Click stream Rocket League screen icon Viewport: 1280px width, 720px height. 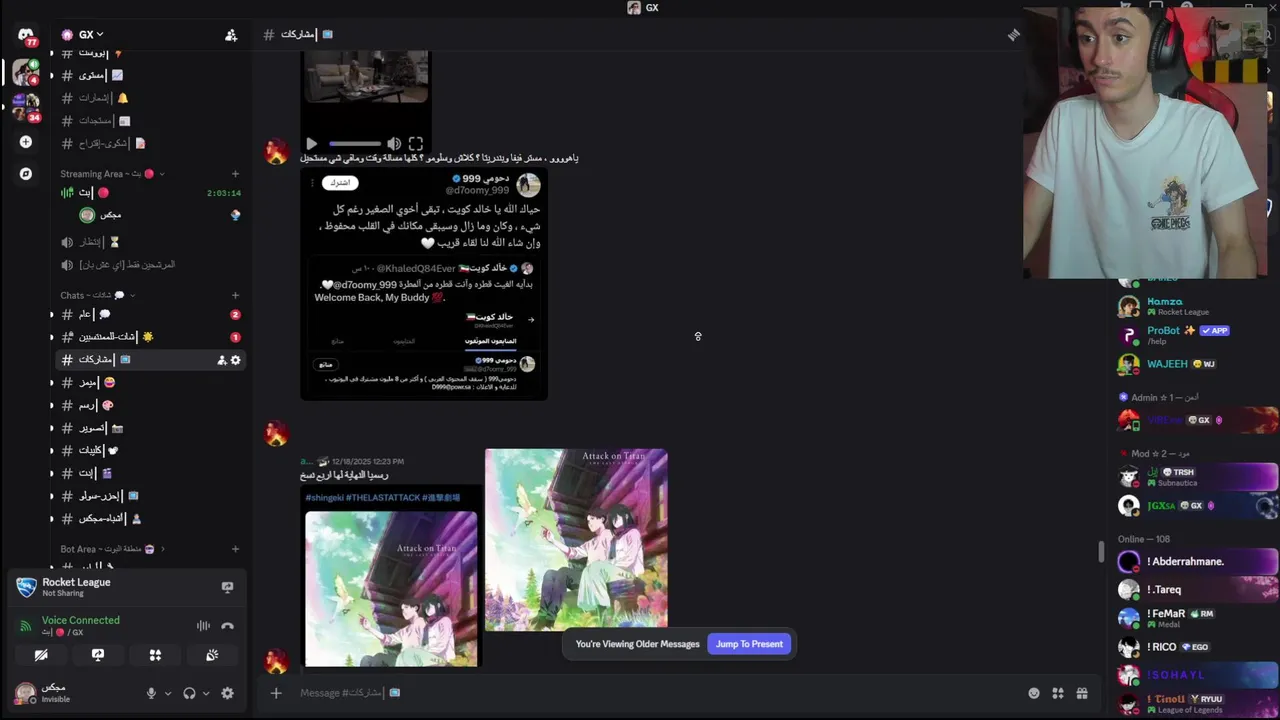coord(227,587)
